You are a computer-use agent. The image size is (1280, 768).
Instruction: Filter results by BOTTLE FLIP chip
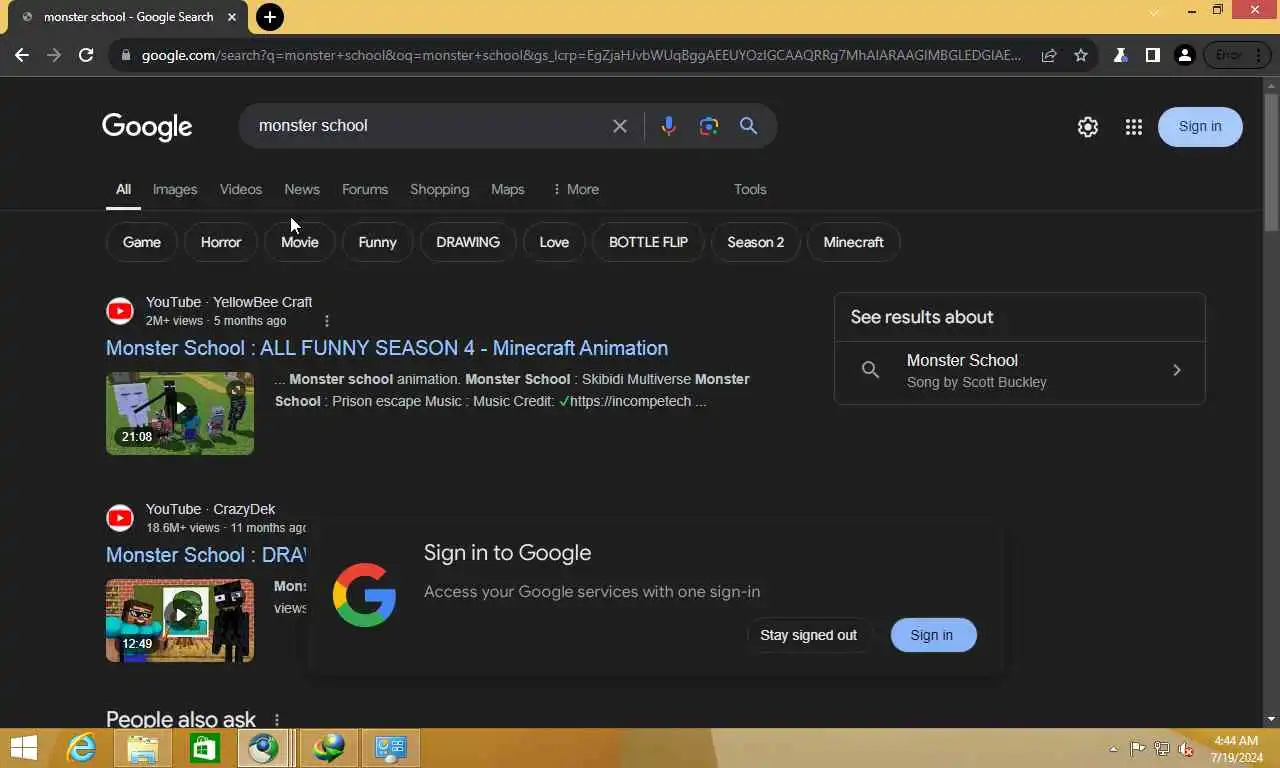648,242
